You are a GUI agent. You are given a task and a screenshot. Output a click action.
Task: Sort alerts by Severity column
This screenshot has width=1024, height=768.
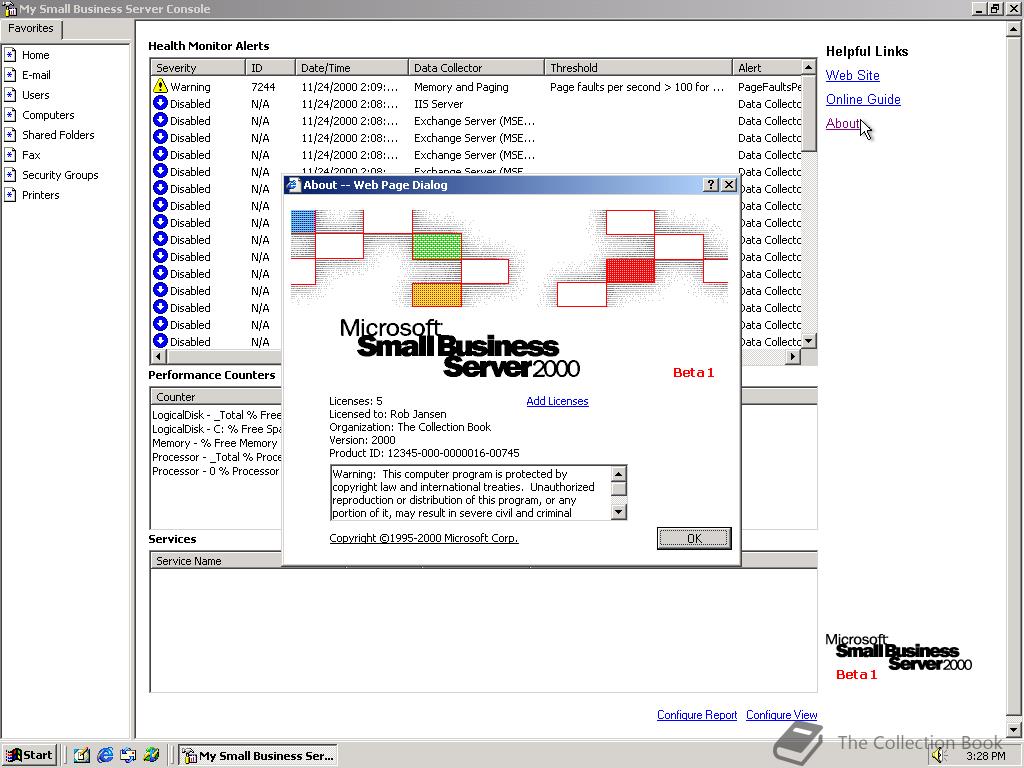(197, 68)
